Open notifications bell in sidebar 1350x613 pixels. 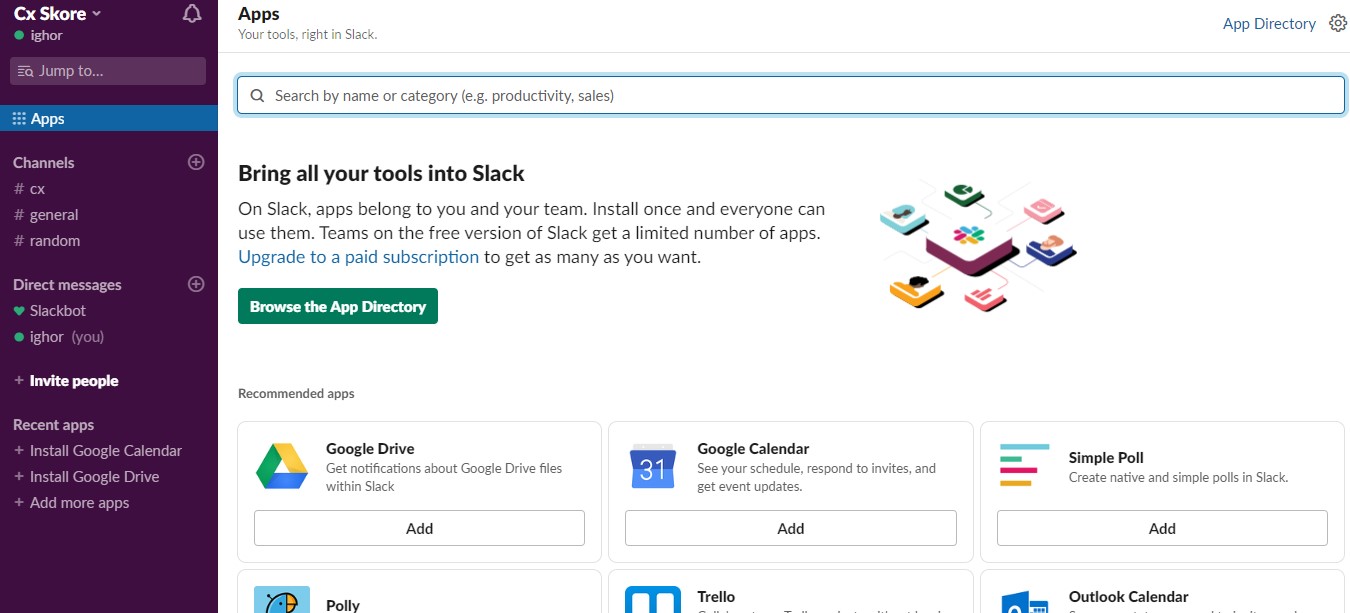tap(193, 14)
